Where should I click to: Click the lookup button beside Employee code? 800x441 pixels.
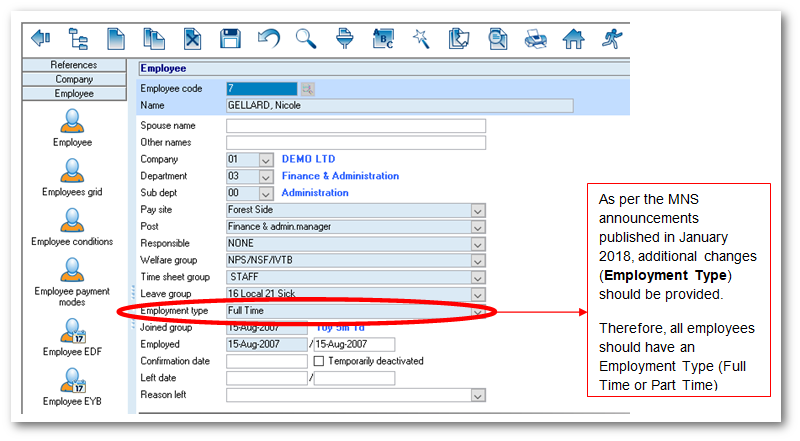click(x=308, y=89)
